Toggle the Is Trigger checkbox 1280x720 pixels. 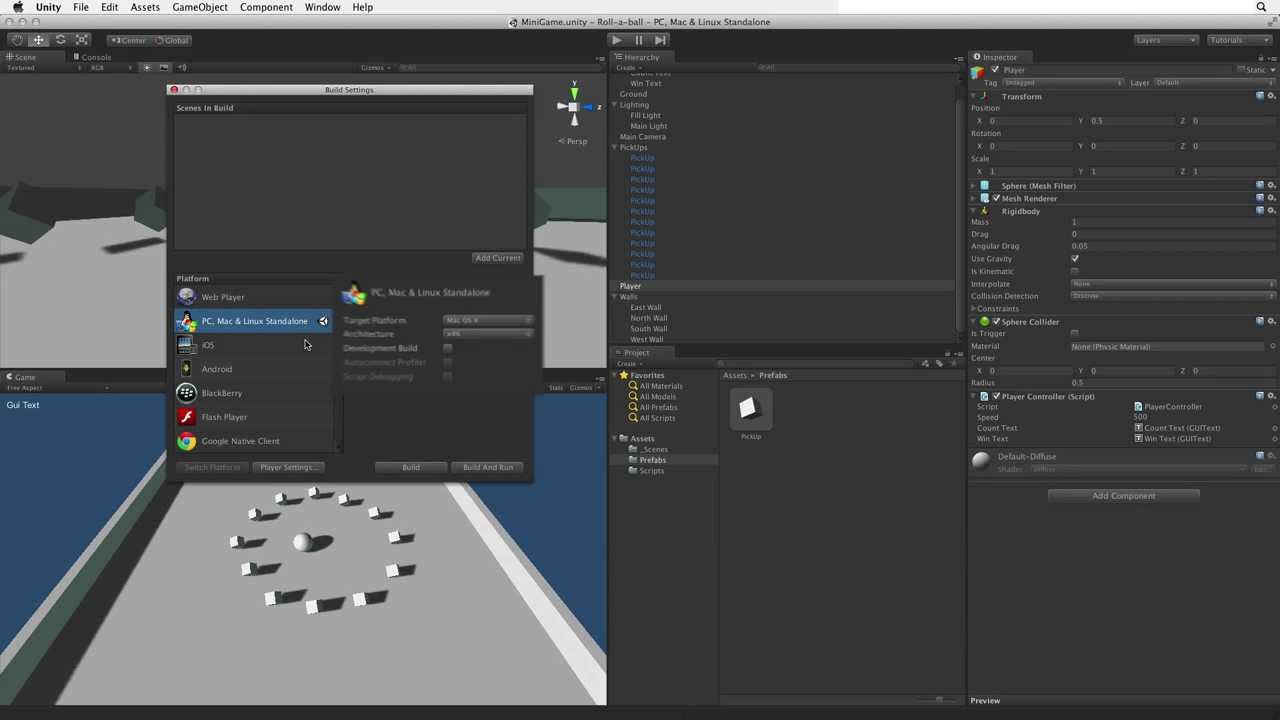[x=1075, y=334]
